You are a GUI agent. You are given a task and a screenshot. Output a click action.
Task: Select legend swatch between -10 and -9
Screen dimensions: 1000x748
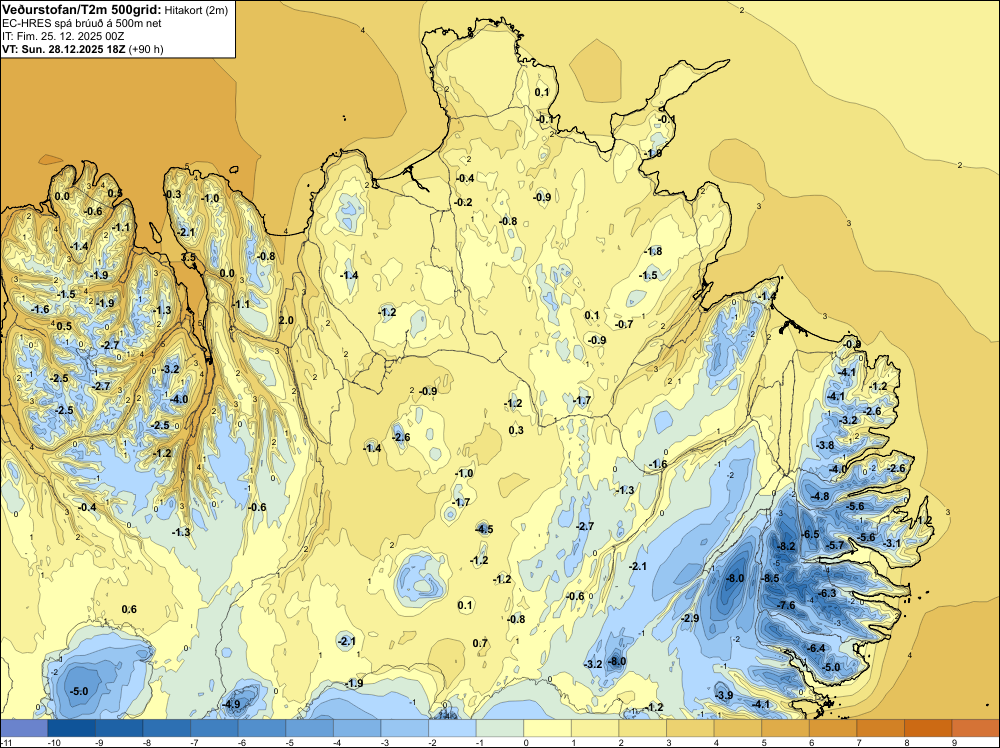(x=71, y=728)
